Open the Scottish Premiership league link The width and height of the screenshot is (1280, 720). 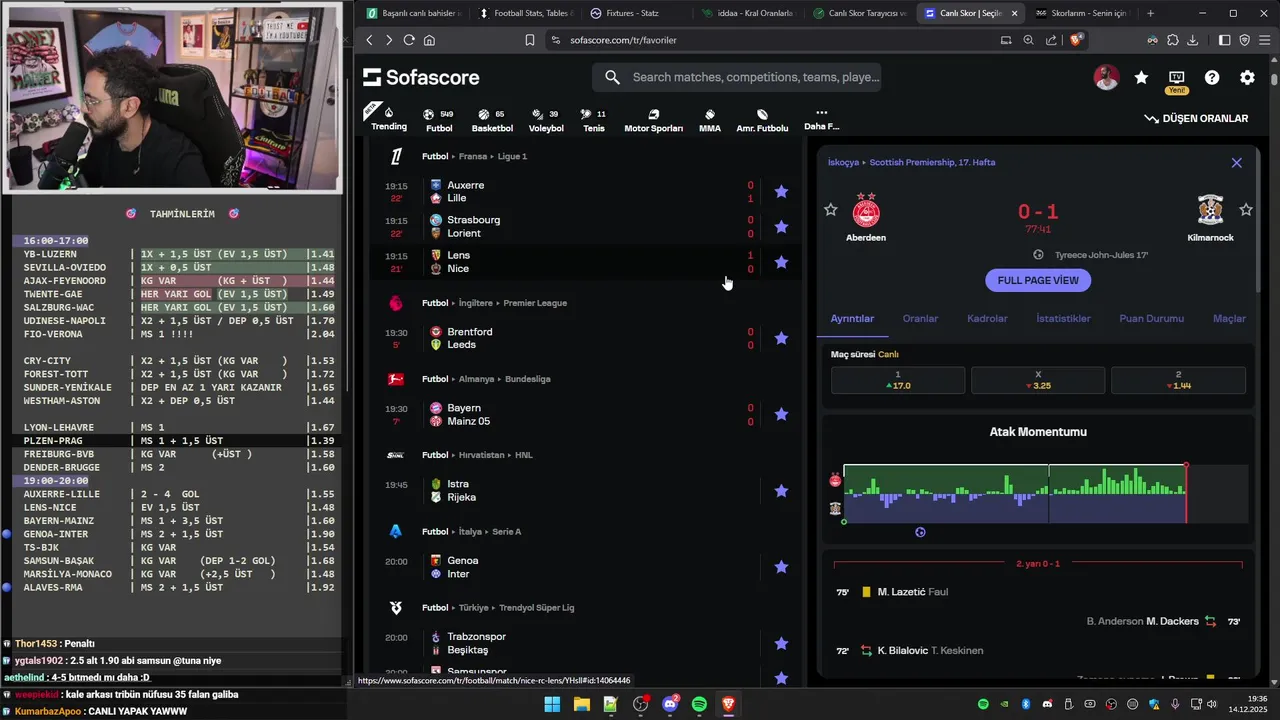(x=932, y=162)
